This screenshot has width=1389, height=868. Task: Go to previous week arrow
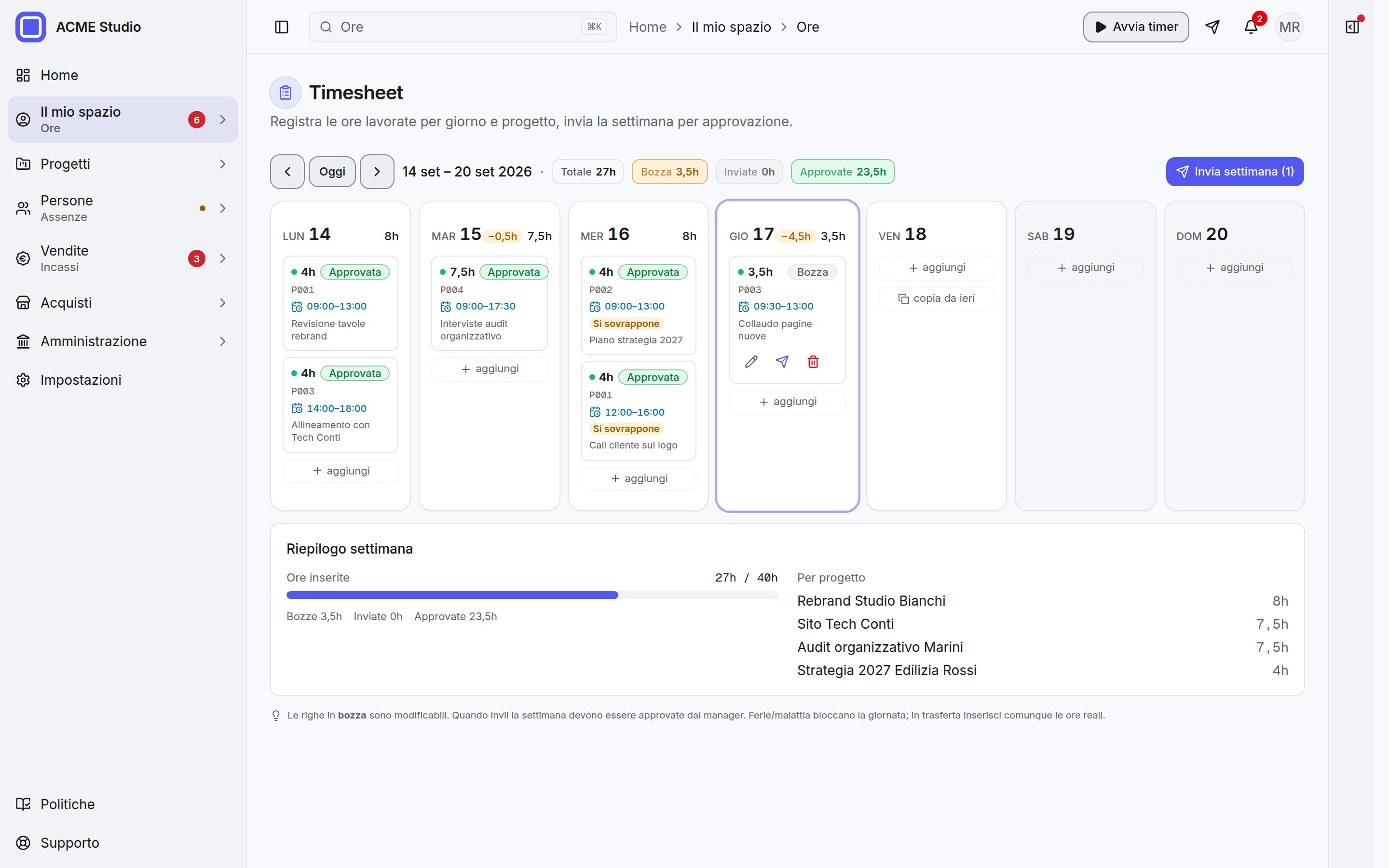coord(287,172)
